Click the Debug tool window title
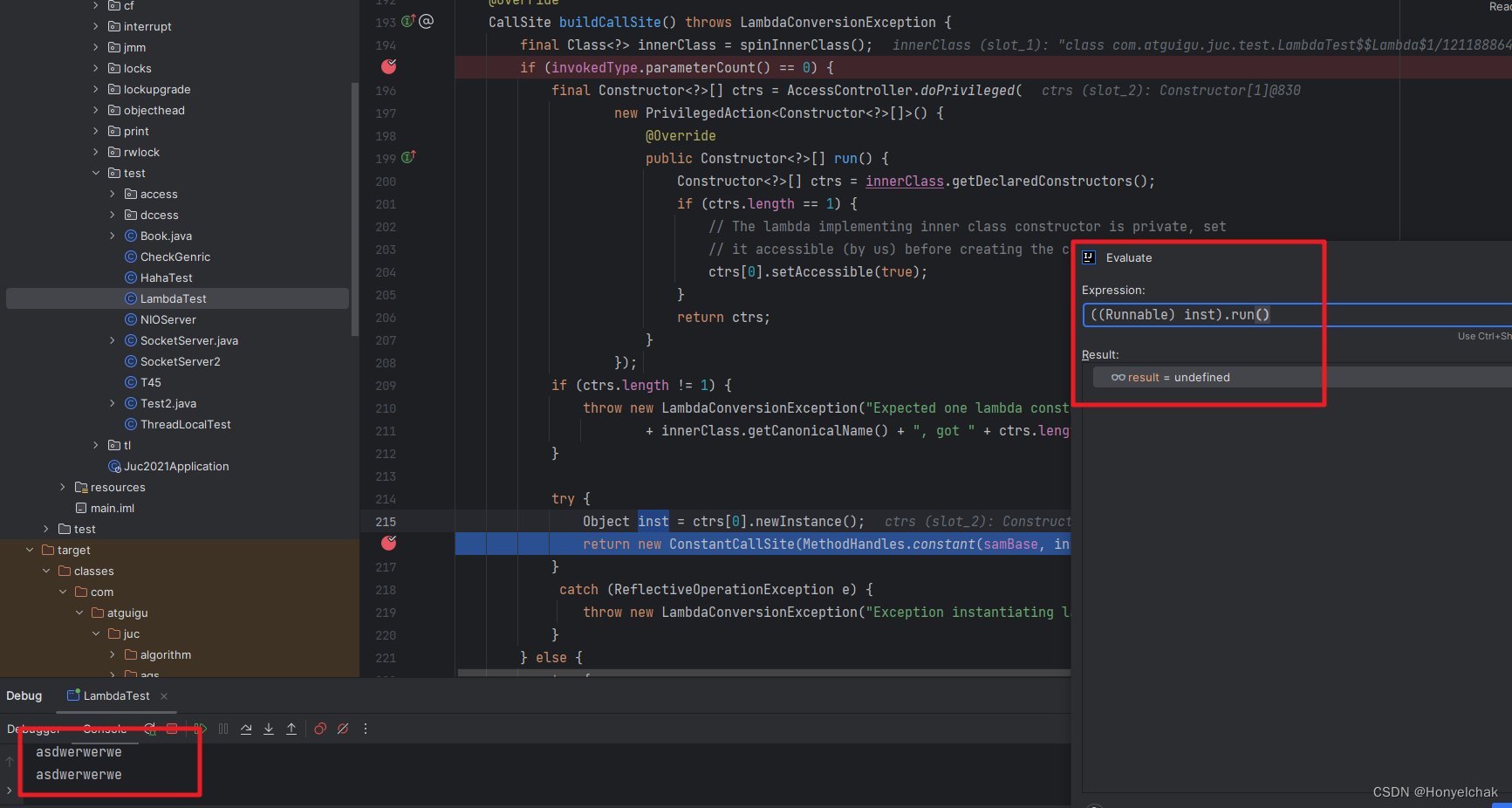The image size is (1512, 808). pyautogui.click(x=24, y=695)
